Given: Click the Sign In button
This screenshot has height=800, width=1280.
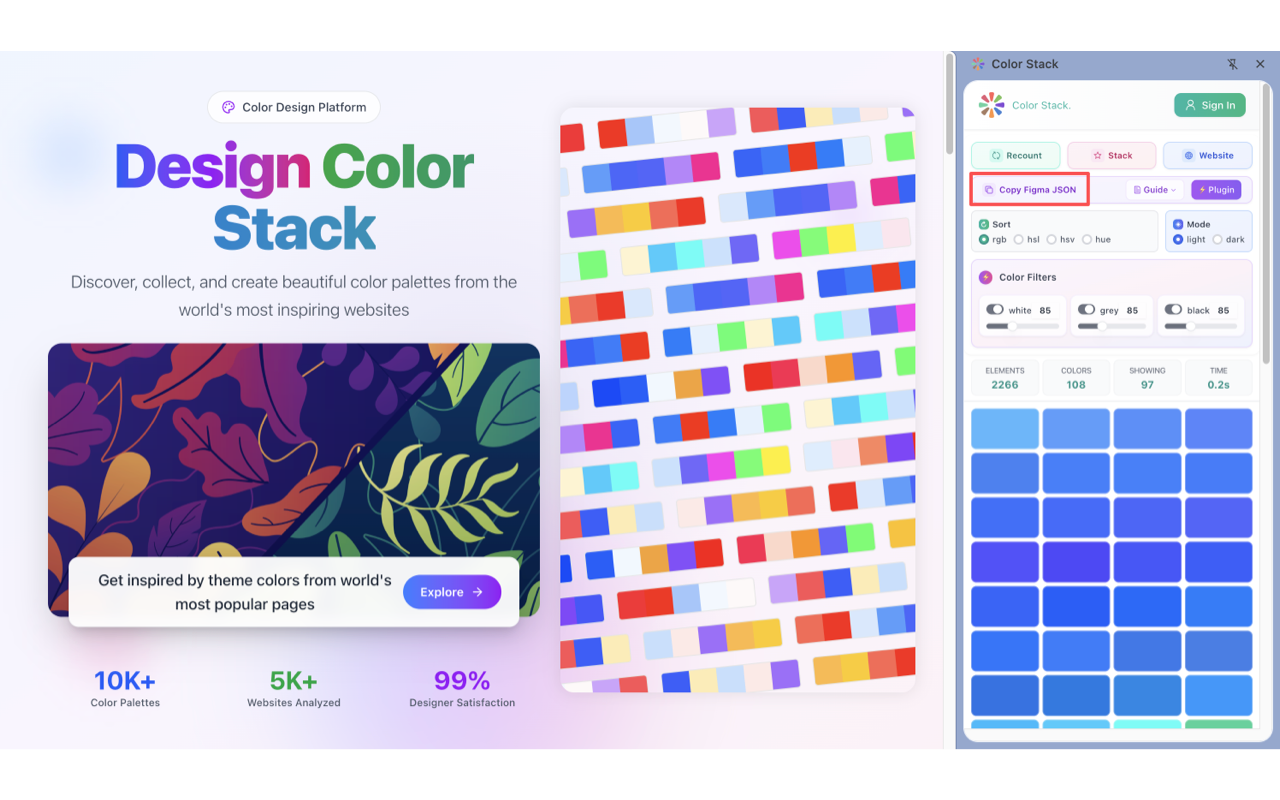Looking at the screenshot, I should pos(1210,105).
